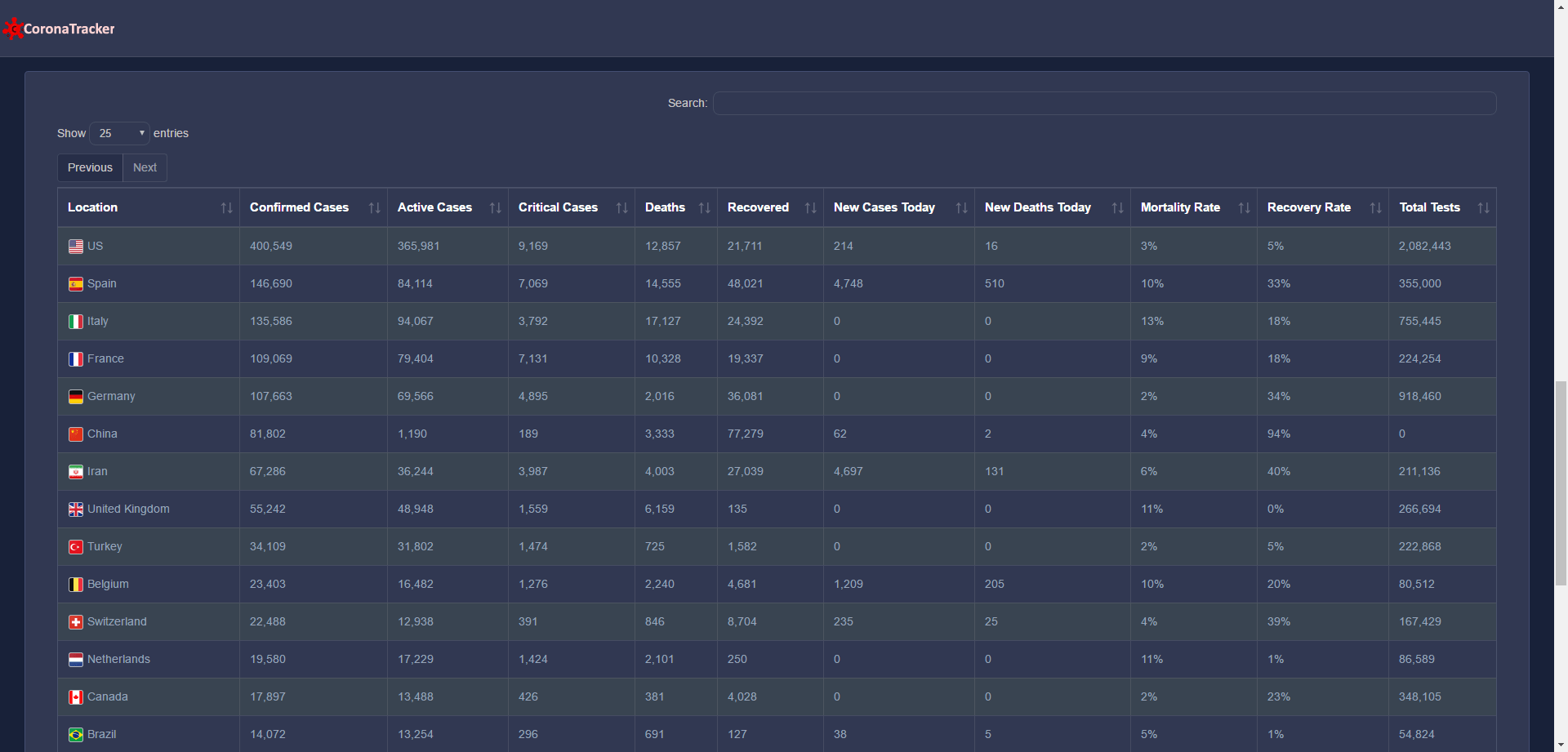Click the CoronaTracker title link
This screenshot has height=752, width=1568.
click(x=69, y=29)
